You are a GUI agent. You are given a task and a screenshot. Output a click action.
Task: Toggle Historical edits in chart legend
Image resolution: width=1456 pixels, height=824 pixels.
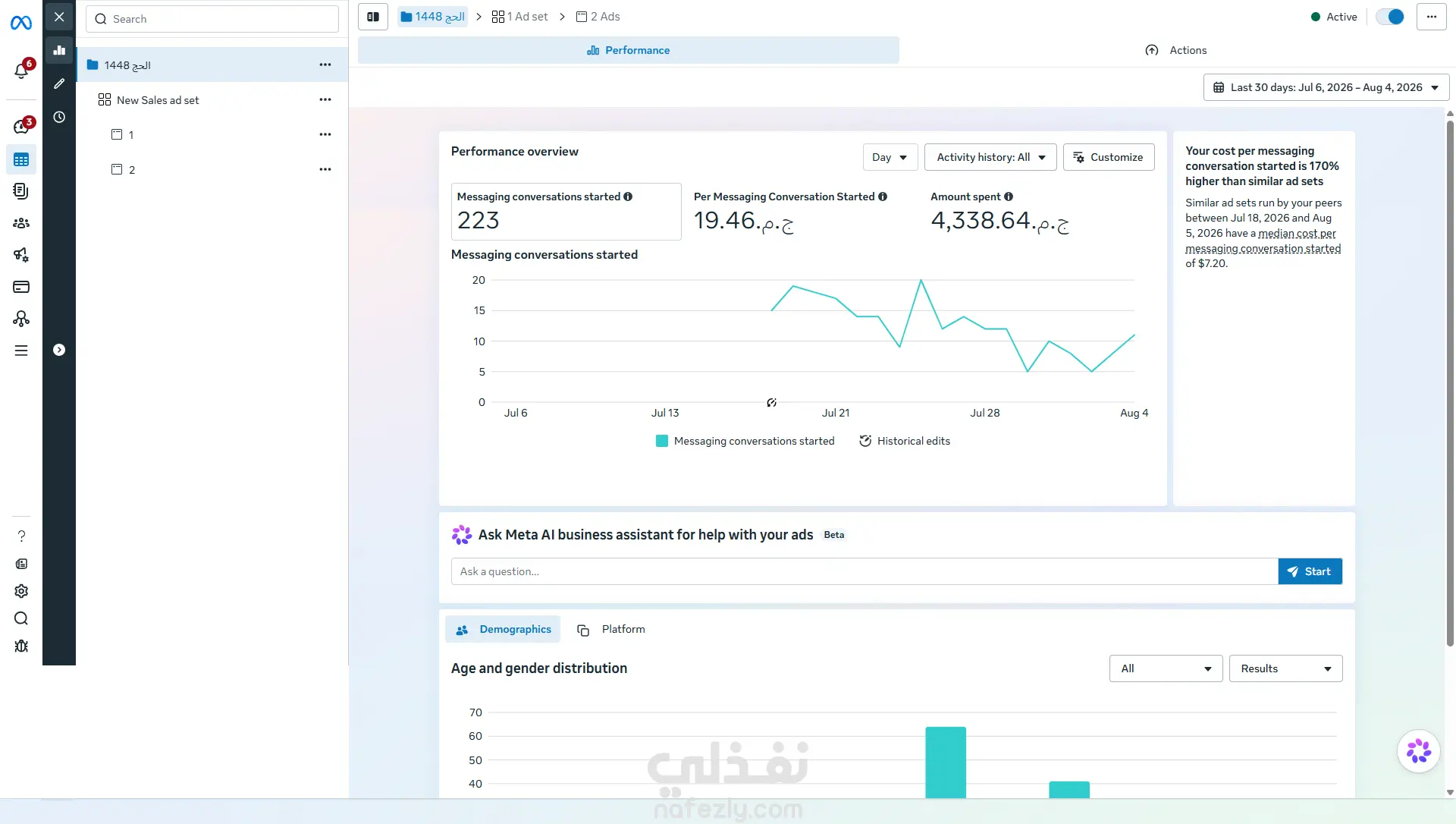pos(905,441)
